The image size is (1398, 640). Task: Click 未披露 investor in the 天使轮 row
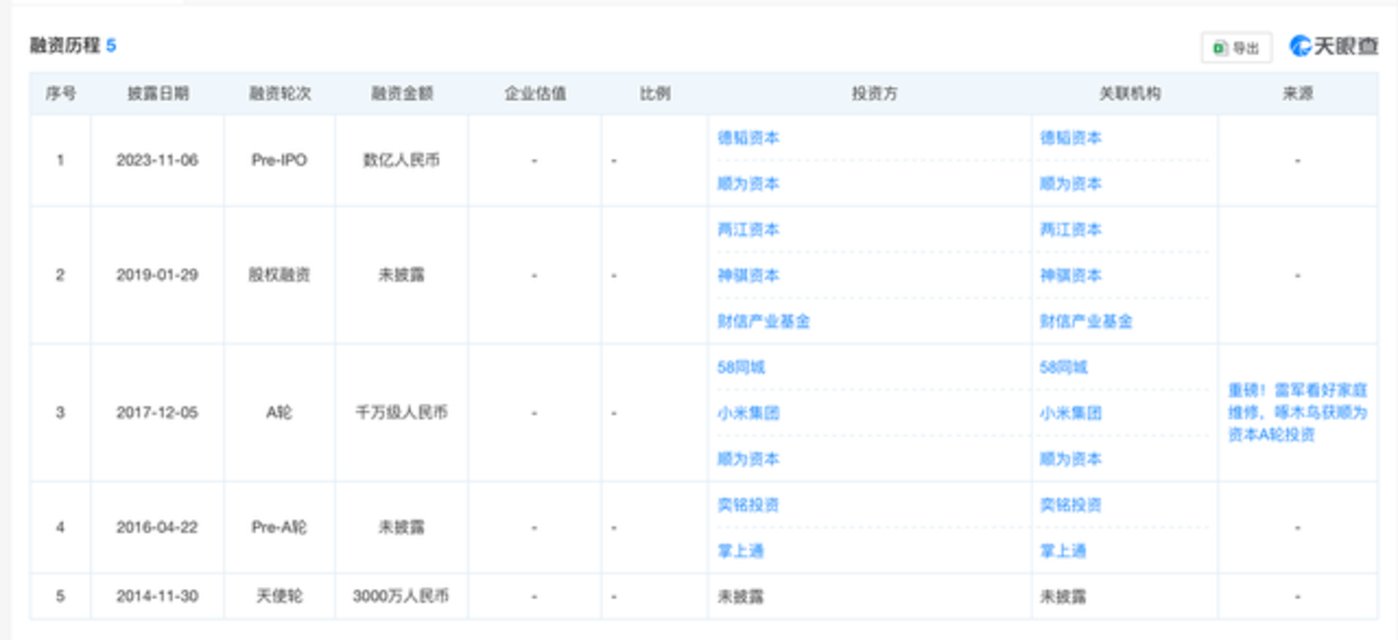coord(741,596)
